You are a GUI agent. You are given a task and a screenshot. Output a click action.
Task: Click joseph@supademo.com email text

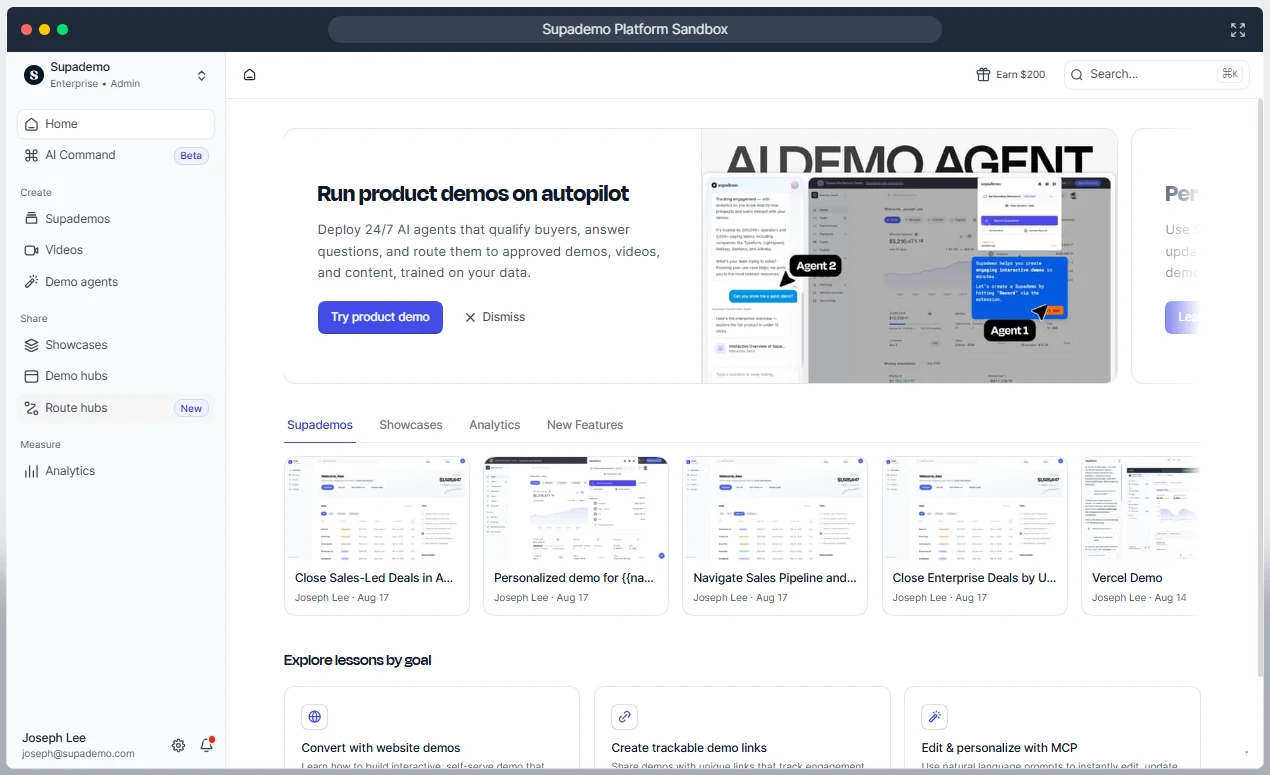click(x=78, y=754)
